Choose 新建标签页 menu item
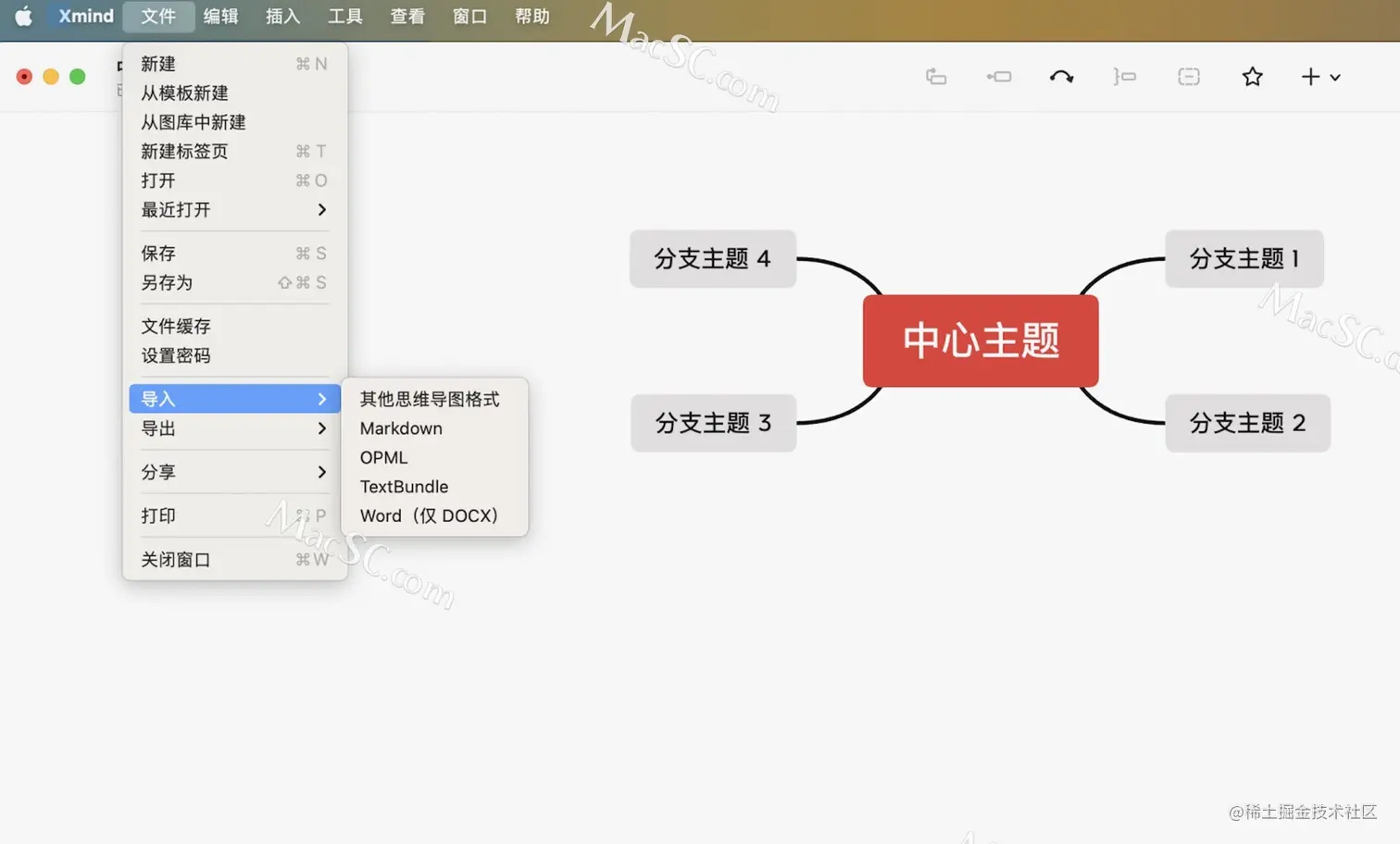This screenshot has width=1400, height=844. coord(234,151)
